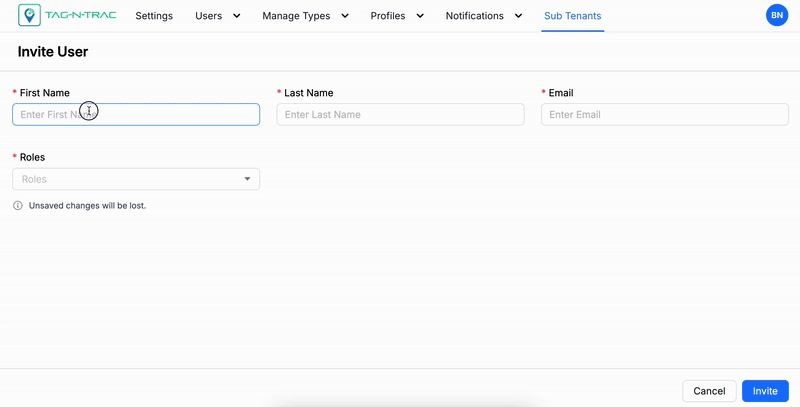Open the Notifications menu
Image resolution: width=800 pixels, height=407 pixels.
[475, 16]
